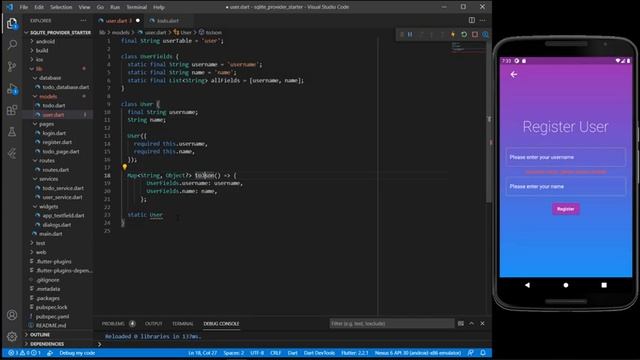This screenshot has height=360, width=640.
Task: Tap the back arrow in emulator app
Action: [x=514, y=74]
